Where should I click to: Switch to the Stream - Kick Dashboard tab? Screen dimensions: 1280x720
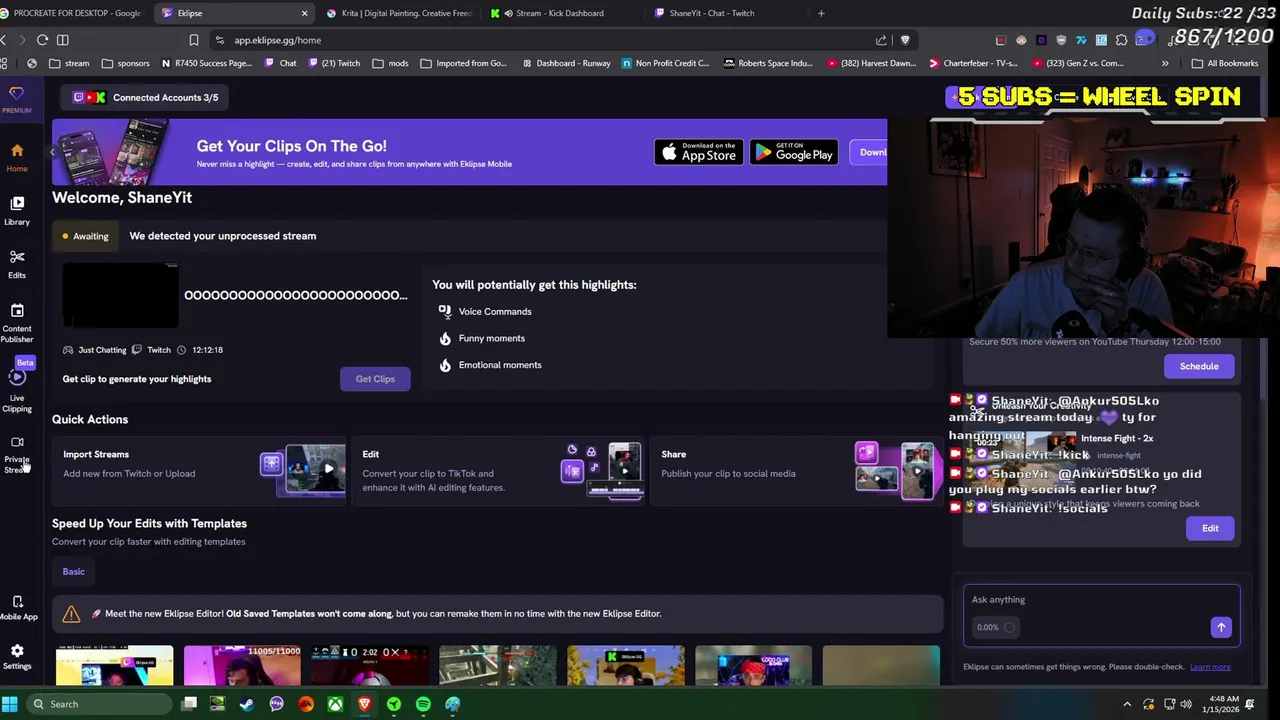pos(559,13)
